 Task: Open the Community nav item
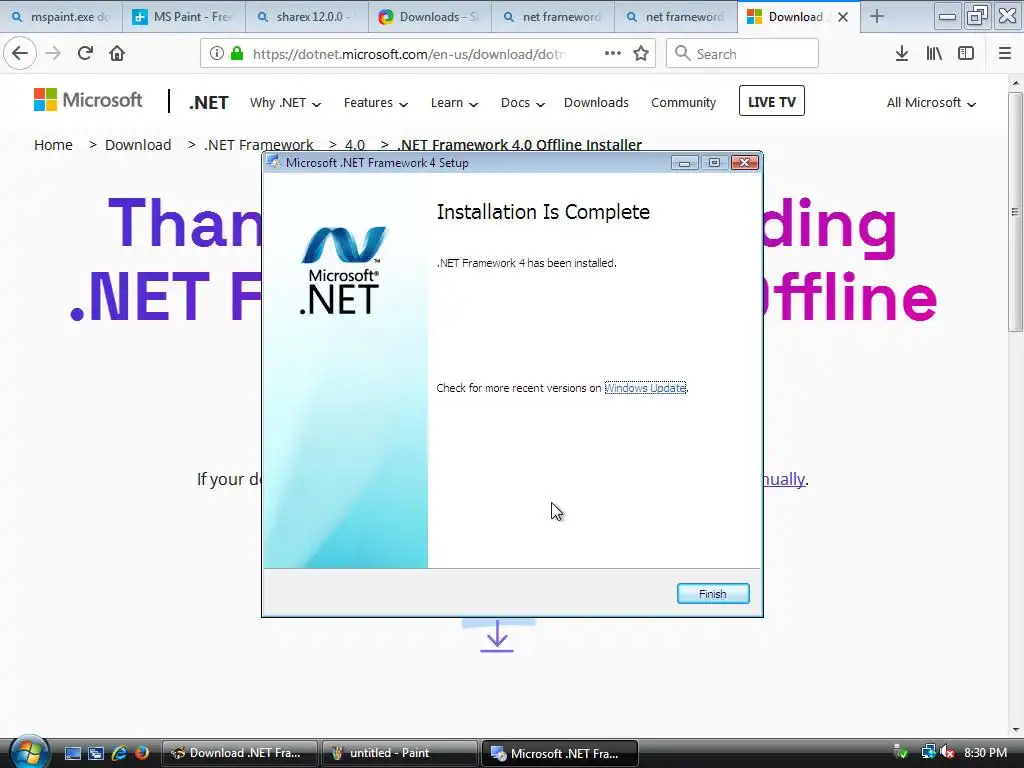pyautogui.click(x=683, y=103)
